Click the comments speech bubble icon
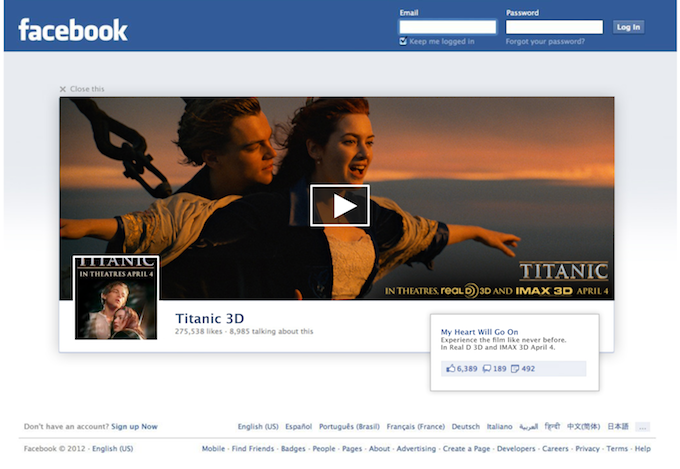The width and height of the screenshot is (680, 469). pyautogui.click(x=487, y=369)
